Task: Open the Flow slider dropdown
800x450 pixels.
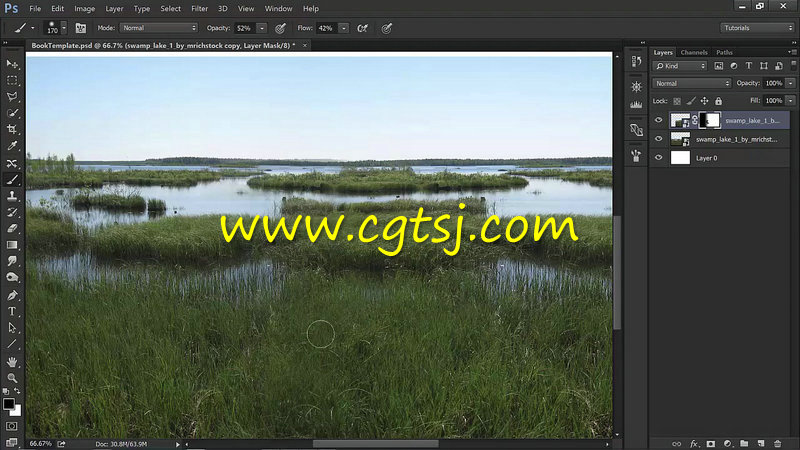Action: tap(344, 28)
